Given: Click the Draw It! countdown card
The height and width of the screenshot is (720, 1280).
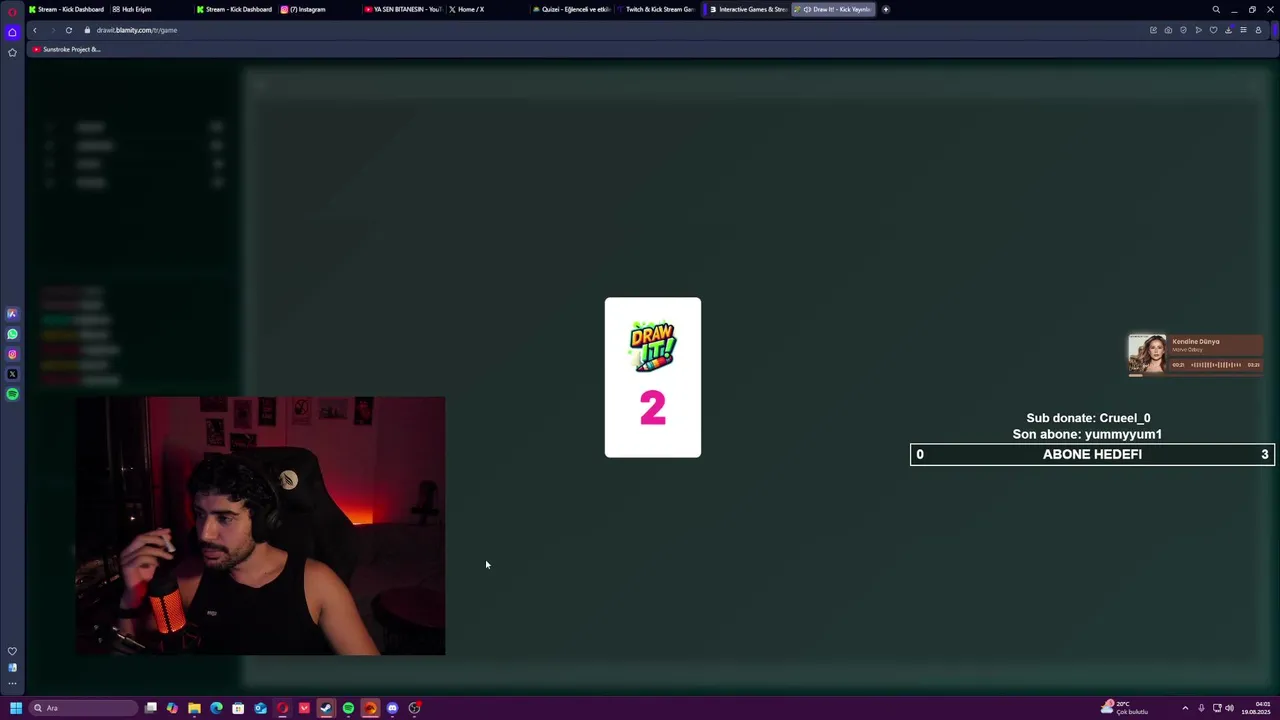Looking at the screenshot, I should pos(653,377).
